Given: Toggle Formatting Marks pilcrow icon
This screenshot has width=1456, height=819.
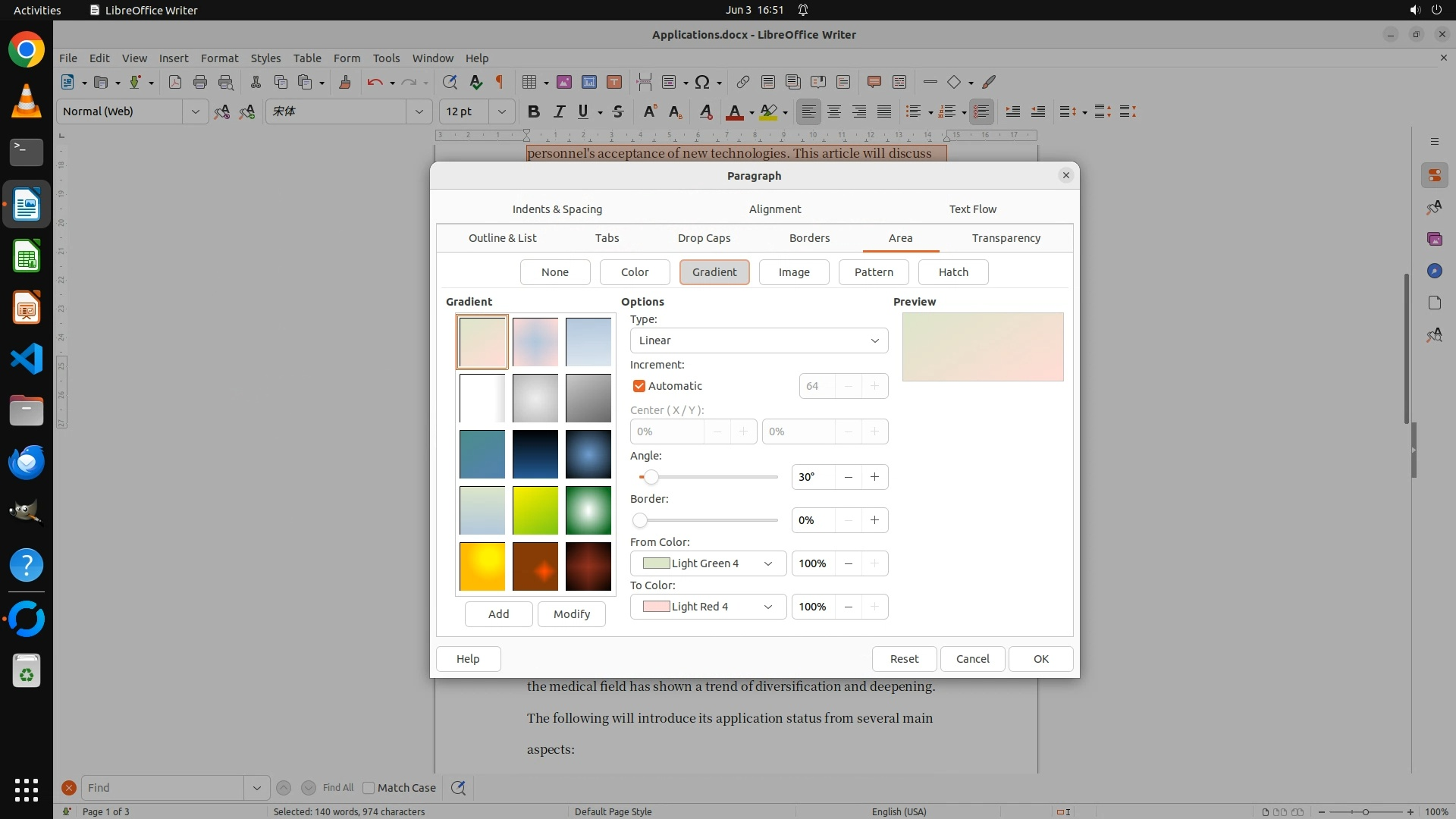Looking at the screenshot, I should click(500, 82).
